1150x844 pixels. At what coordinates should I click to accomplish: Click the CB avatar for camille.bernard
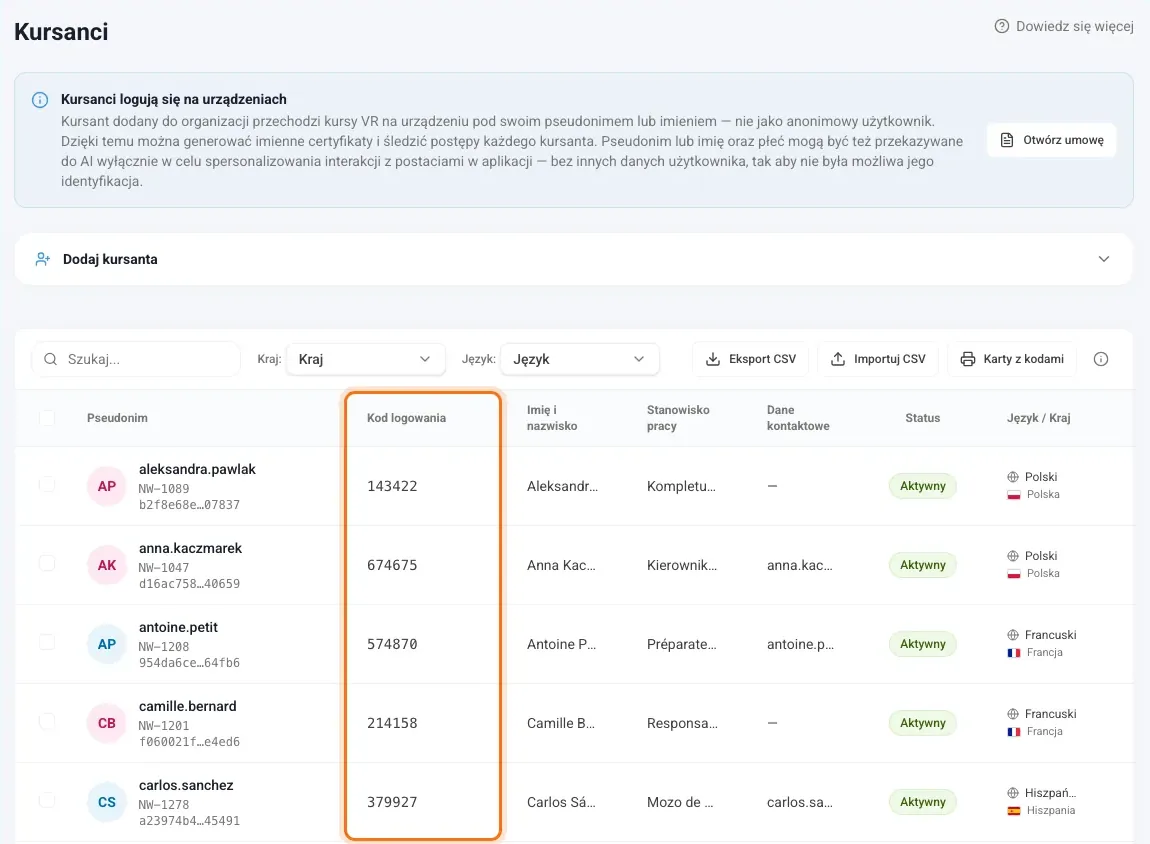point(106,723)
